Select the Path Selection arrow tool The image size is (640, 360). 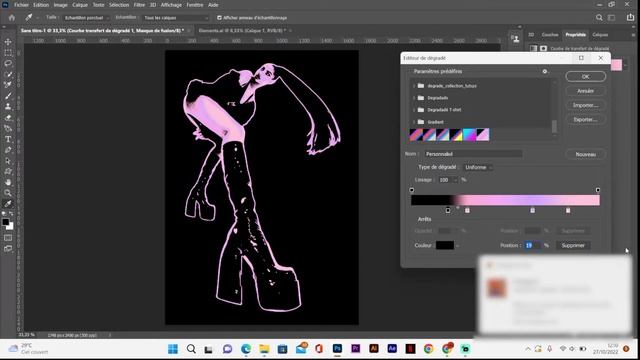[x=8, y=161]
